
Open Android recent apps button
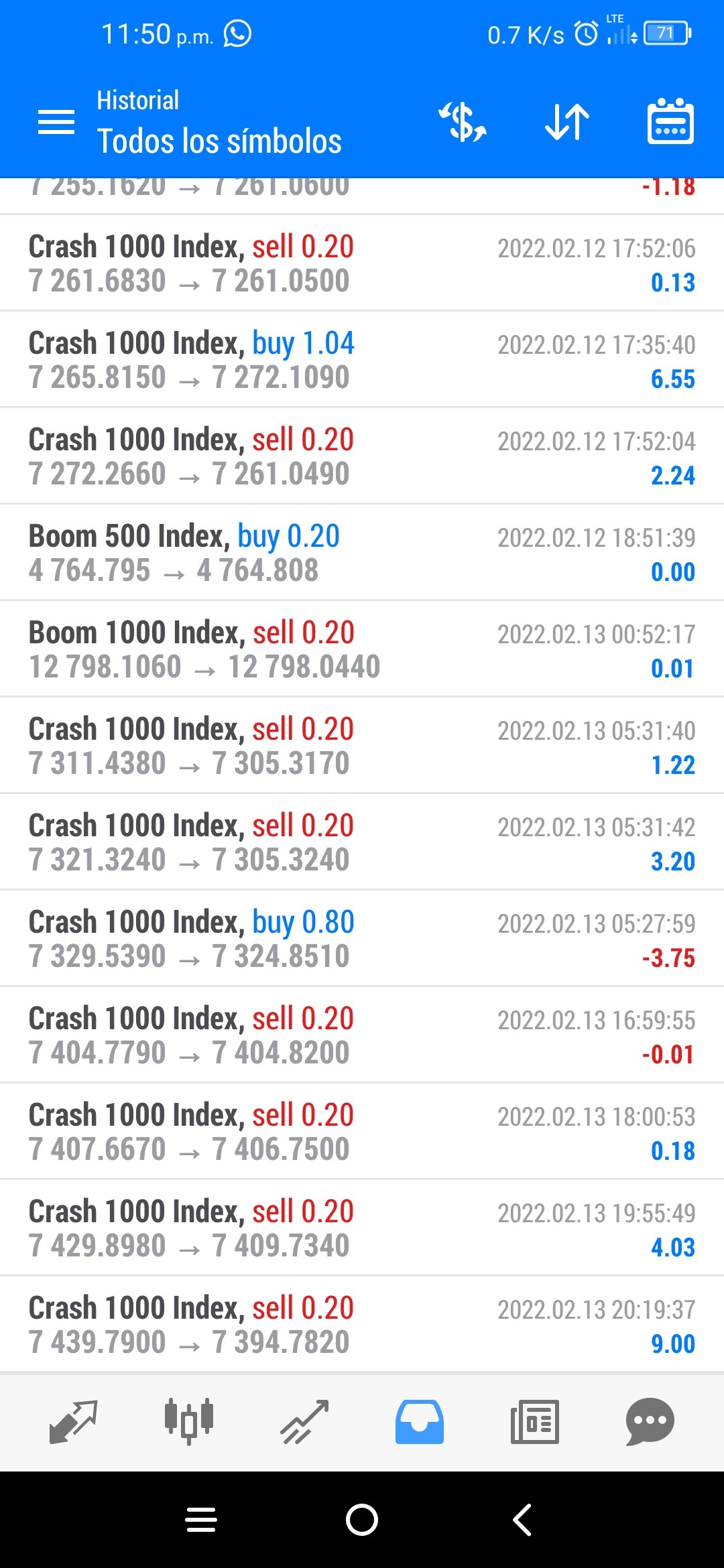201,1520
